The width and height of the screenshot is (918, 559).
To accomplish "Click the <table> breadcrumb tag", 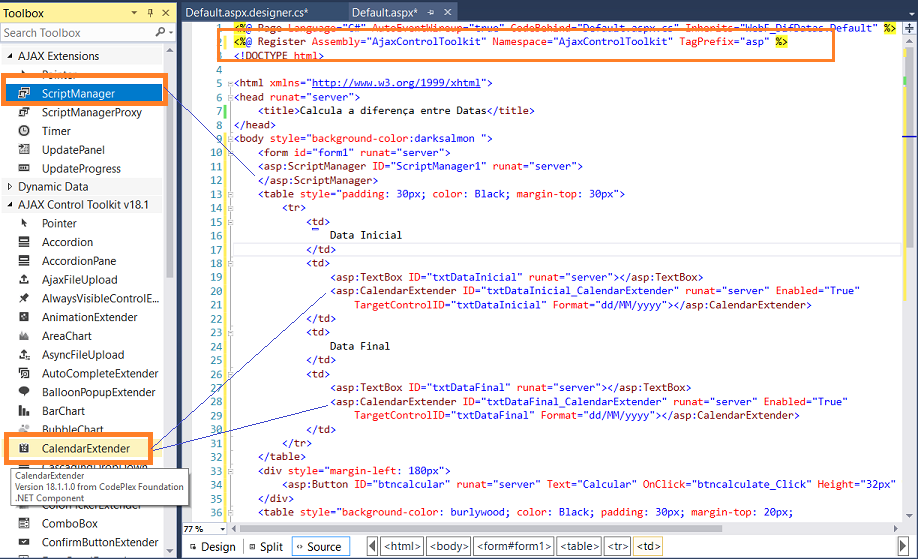I will (x=580, y=546).
